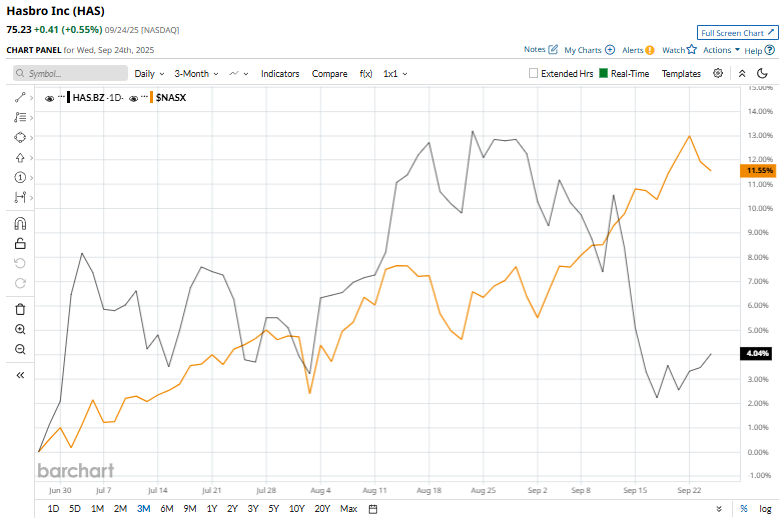782x523 pixels.
Task: Select the 5Y time range
Action: (274, 509)
